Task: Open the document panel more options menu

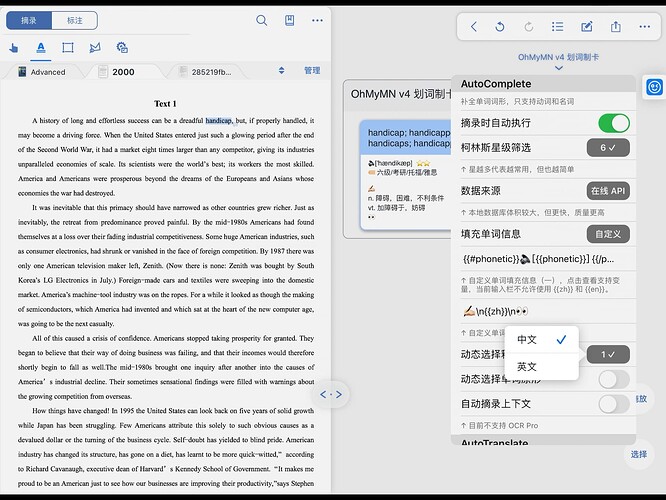Action: tap(317, 20)
